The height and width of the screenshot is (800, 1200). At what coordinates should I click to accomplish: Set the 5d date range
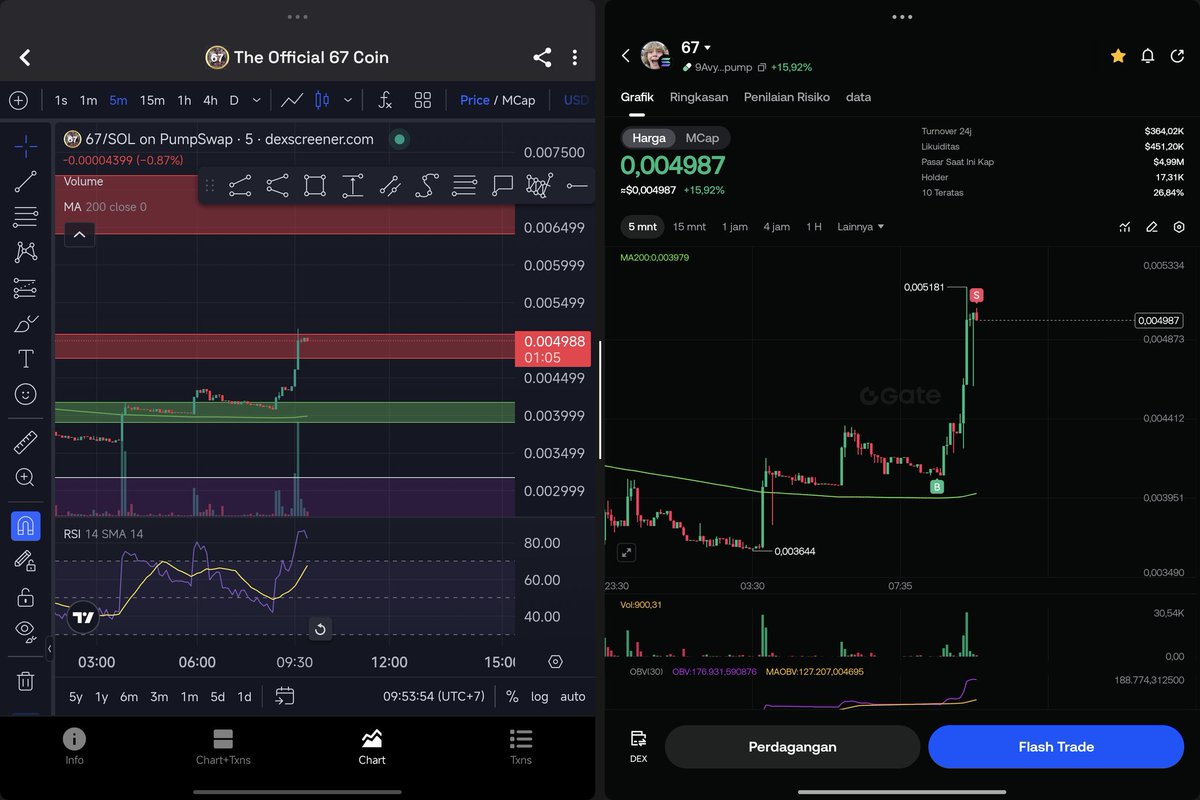217,697
